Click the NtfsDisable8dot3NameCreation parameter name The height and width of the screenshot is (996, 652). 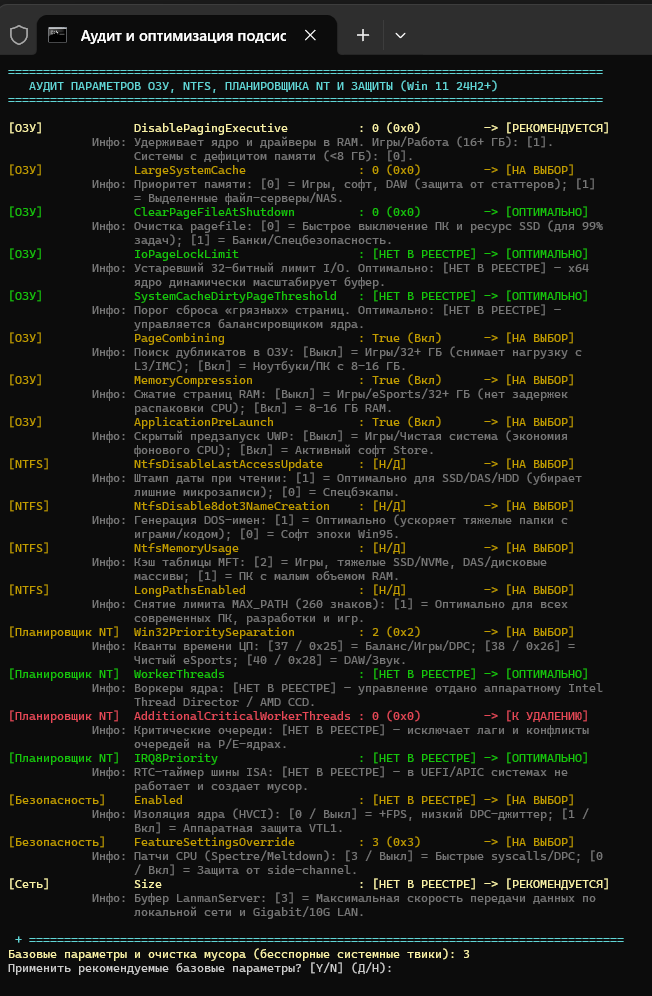pyautogui.click(x=231, y=506)
